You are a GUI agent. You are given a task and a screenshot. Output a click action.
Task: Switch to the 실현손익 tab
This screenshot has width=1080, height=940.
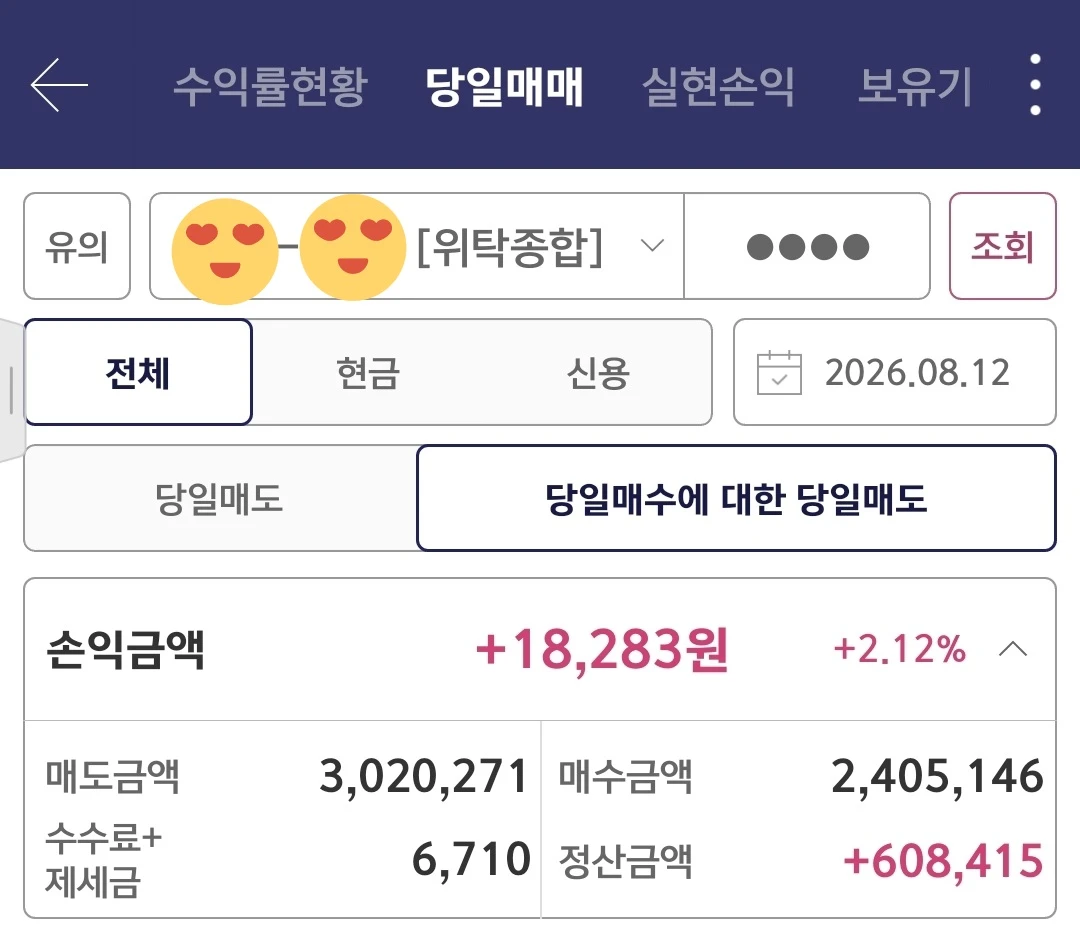[718, 87]
